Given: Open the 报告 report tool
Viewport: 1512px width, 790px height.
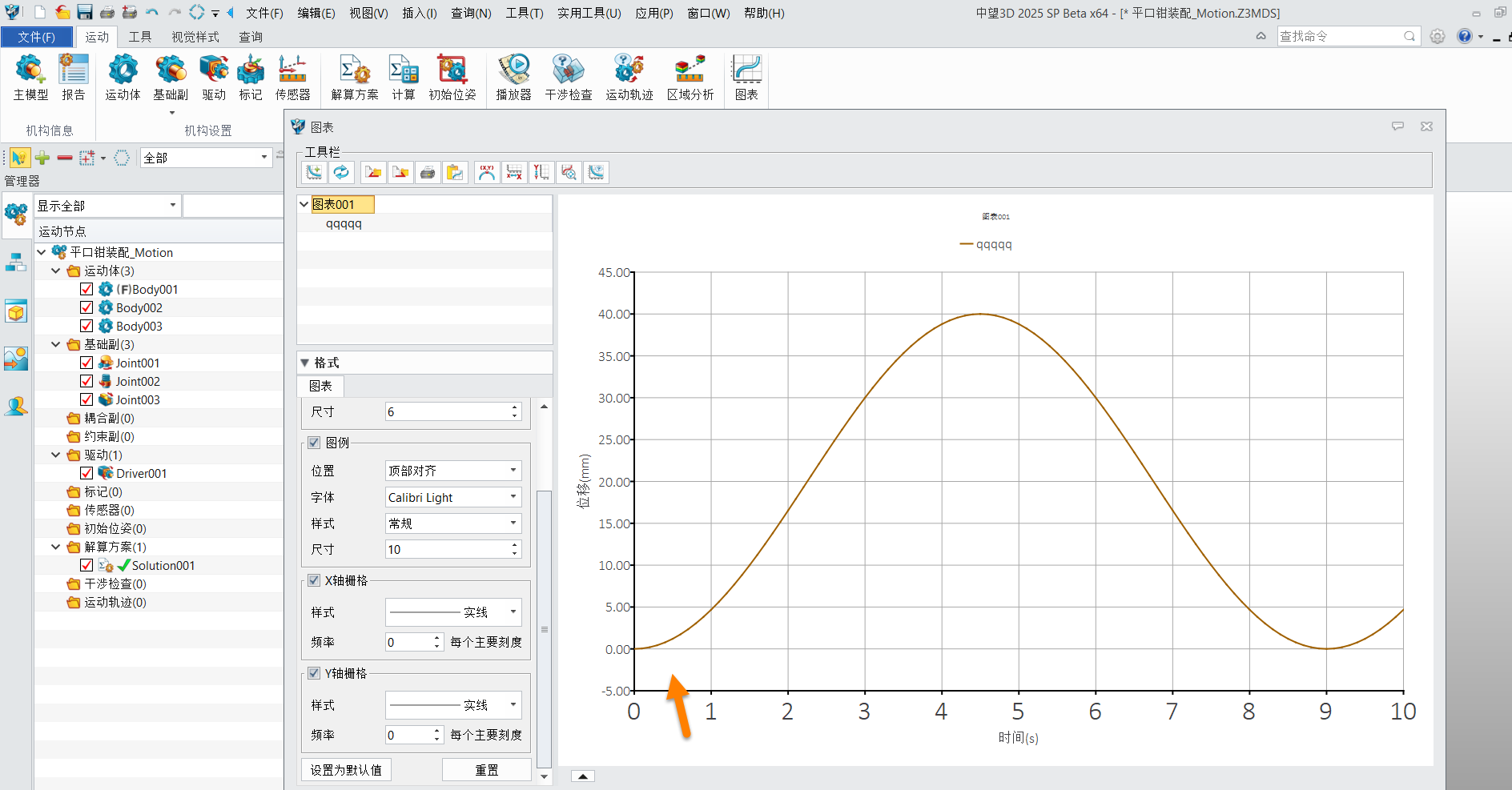Looking at the screenshot, I should [x=73, y=78].
